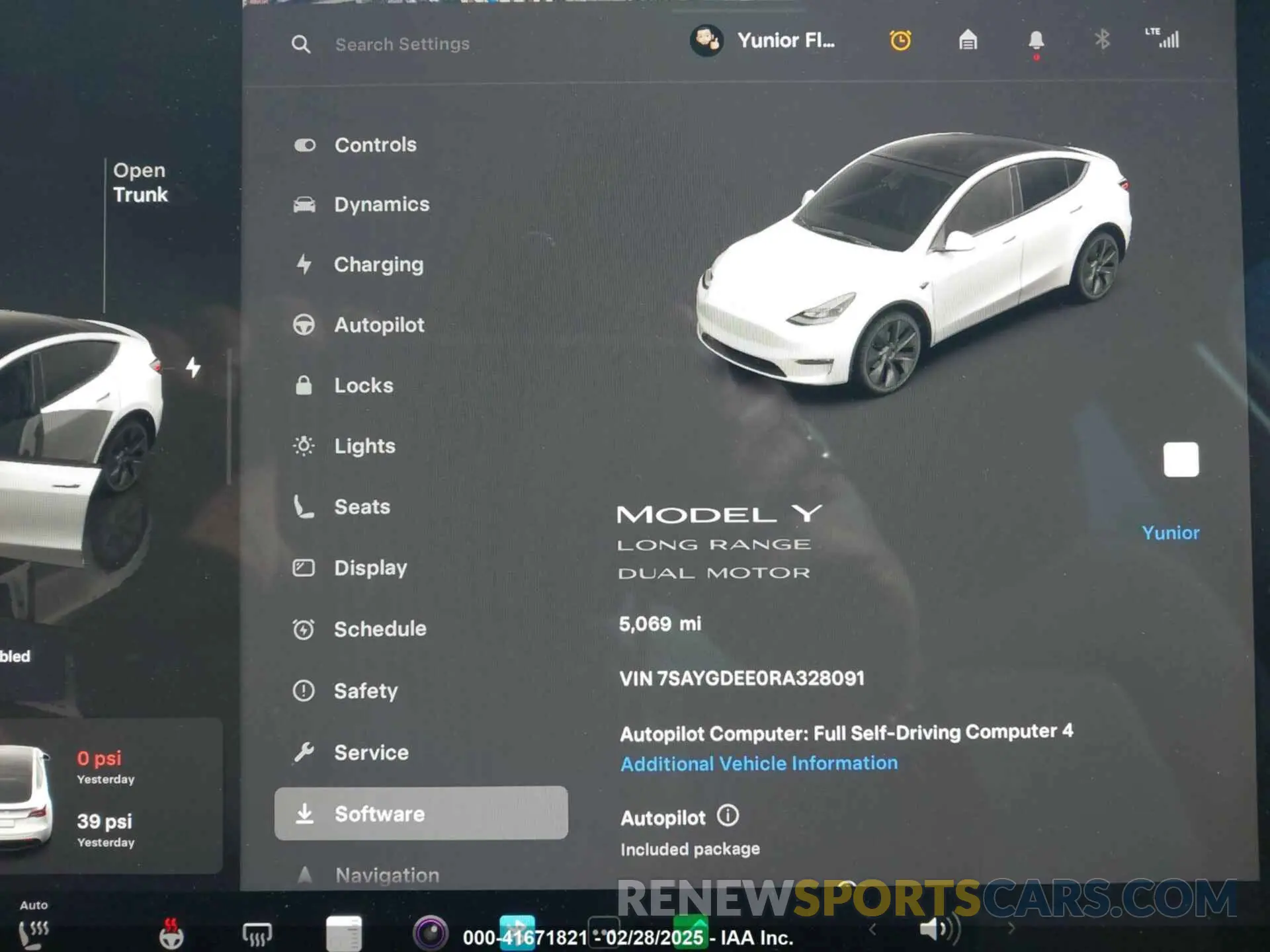
Task: Tap the Navigation arrow icon
Action: [x=304, y=875]
